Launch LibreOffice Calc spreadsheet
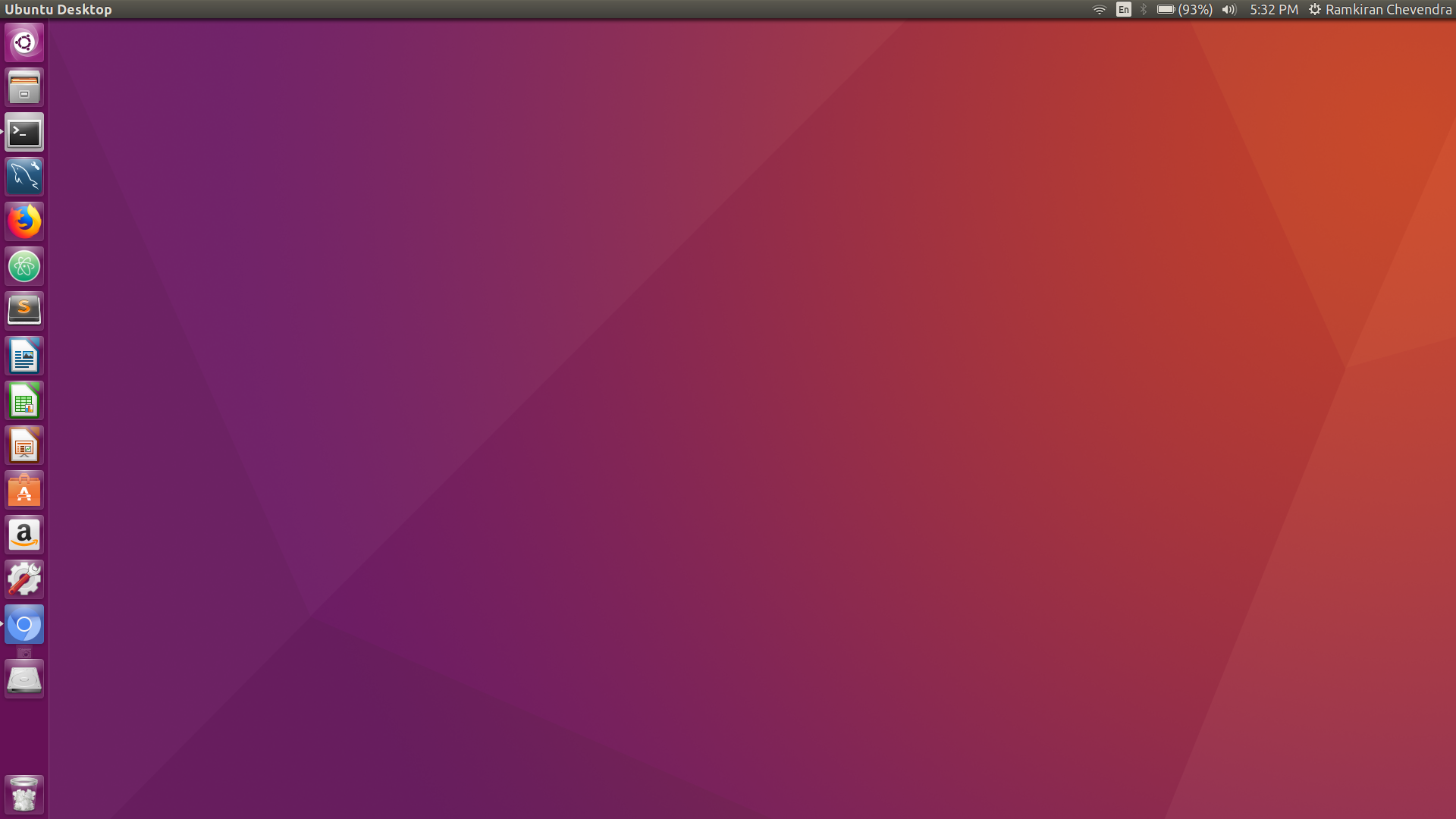1456x819 pixels. click(x=24, y=400)
